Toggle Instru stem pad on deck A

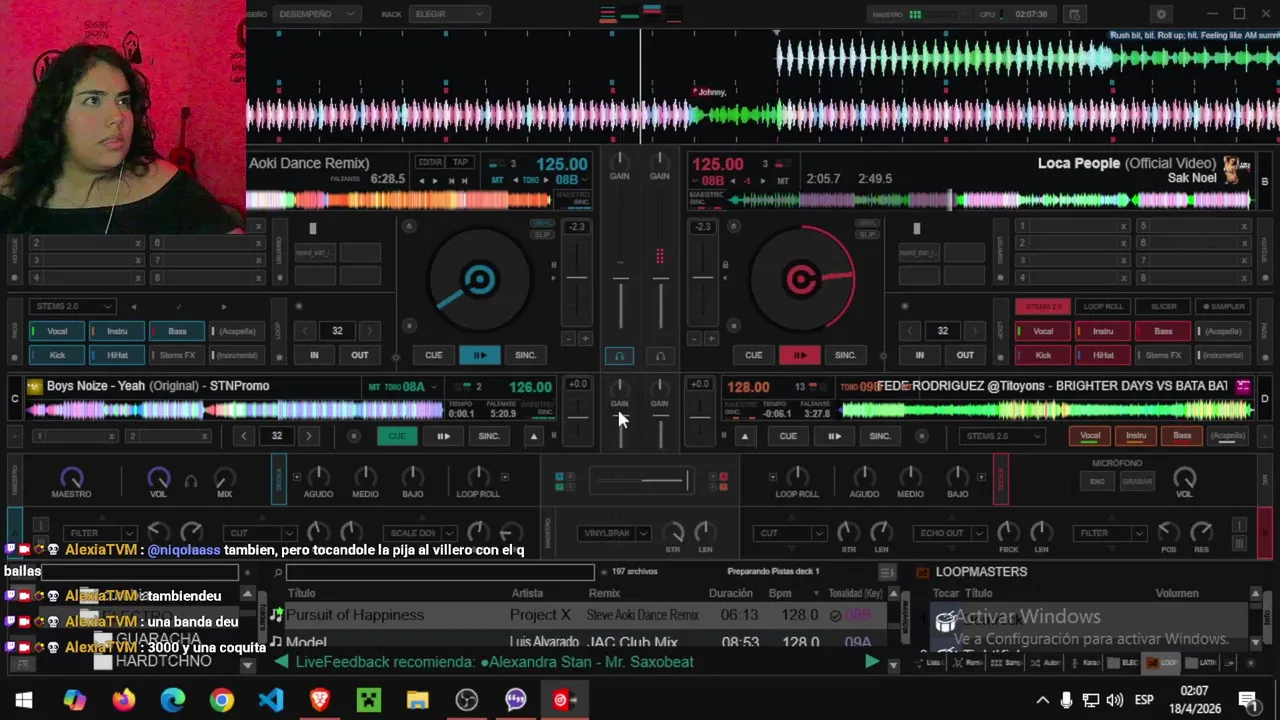click(x=117, y=331)
